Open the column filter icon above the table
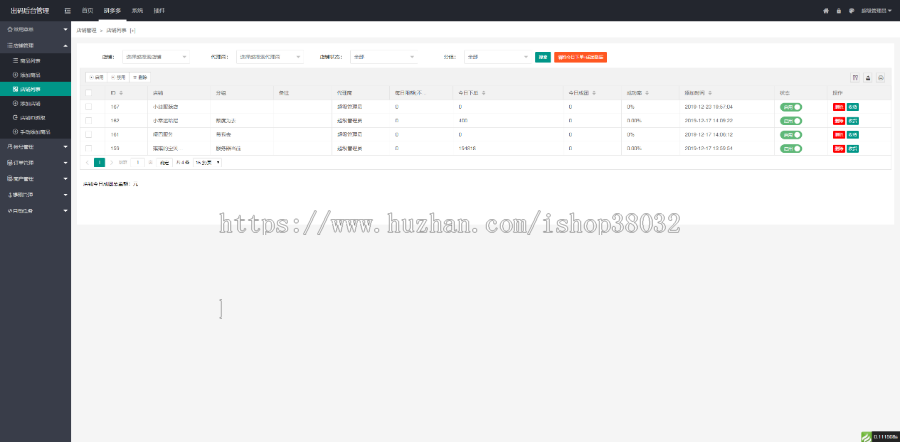 pyautogui.click(x=855, y=77)
